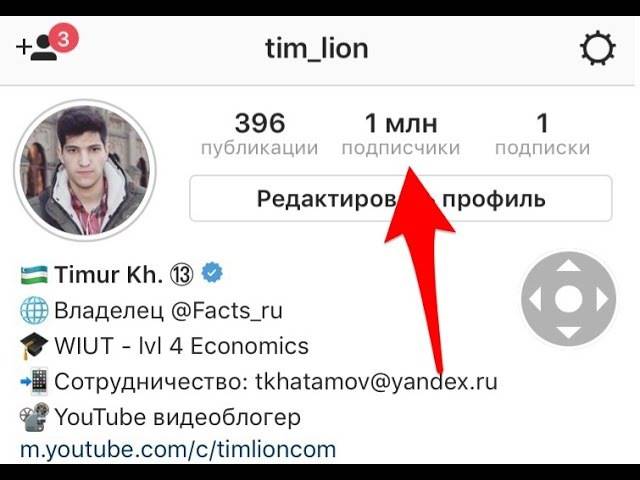Tap the center circle of directional pad
This screenshot has width=640, height=480.
click(568, 299)
